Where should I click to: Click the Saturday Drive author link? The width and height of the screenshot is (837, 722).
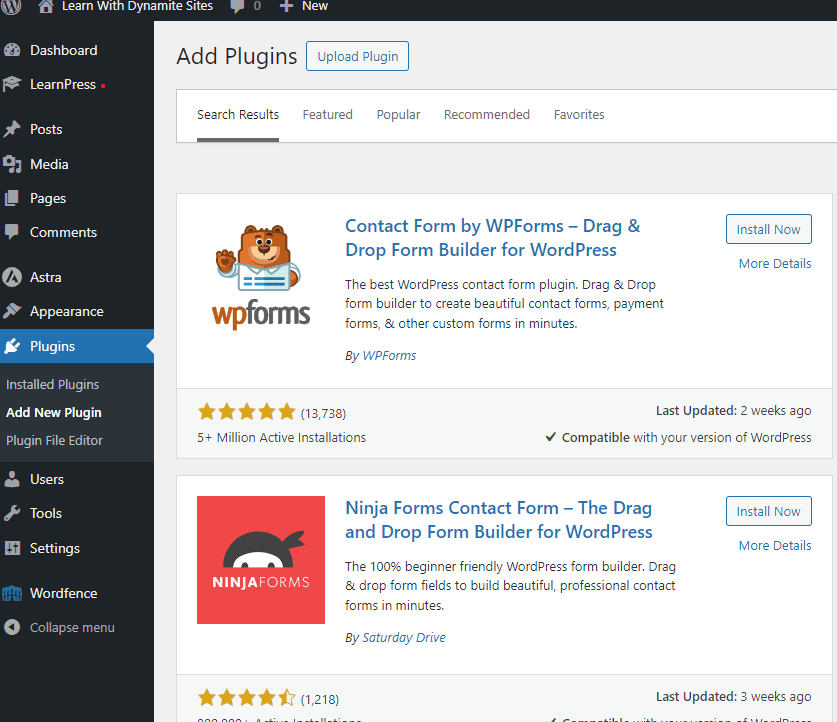(x=403, y=638)
